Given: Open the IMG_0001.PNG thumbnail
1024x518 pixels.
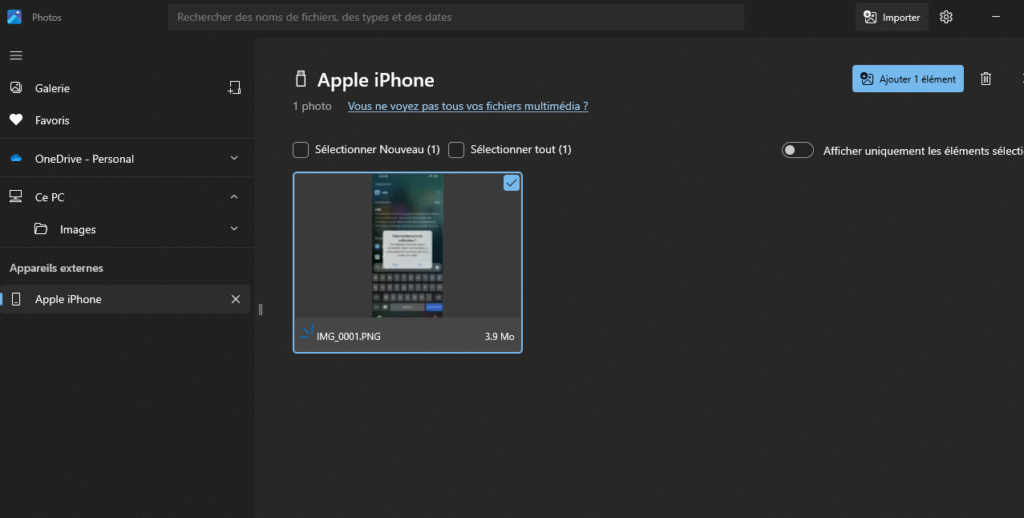Looking at the screenshot, I should tap(408, 246).
